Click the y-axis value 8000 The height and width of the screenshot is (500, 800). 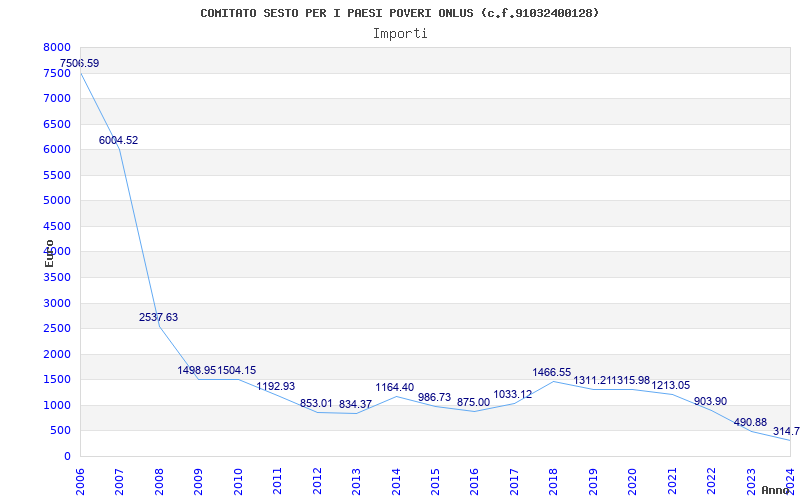[x=57, y=47]
